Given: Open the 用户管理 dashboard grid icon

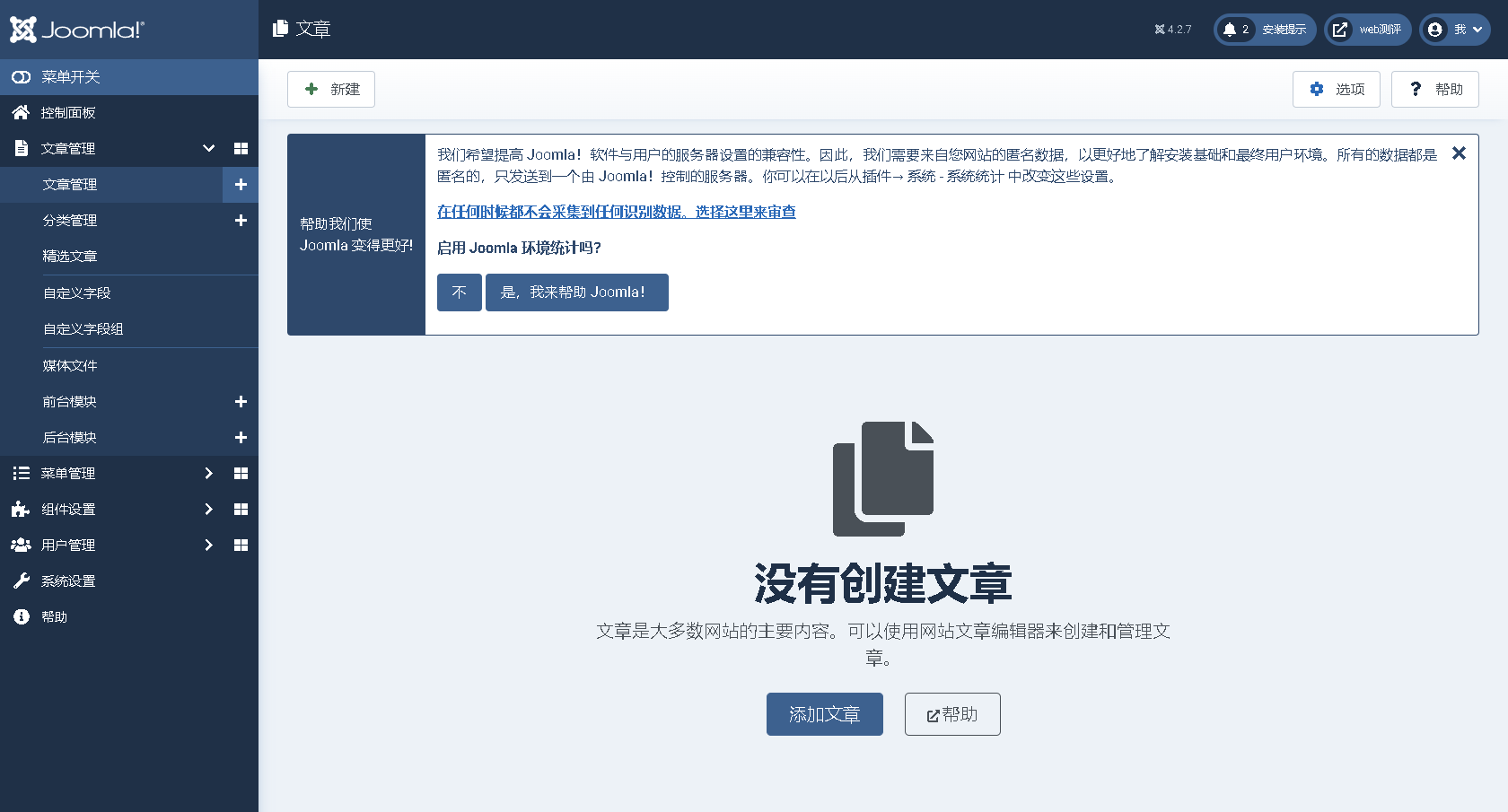Looking at the screenshot, I should tap(241, 546).
